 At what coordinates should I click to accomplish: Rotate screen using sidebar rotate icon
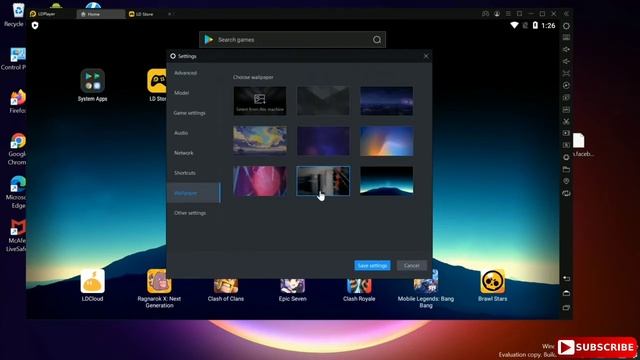click(566, 193)
